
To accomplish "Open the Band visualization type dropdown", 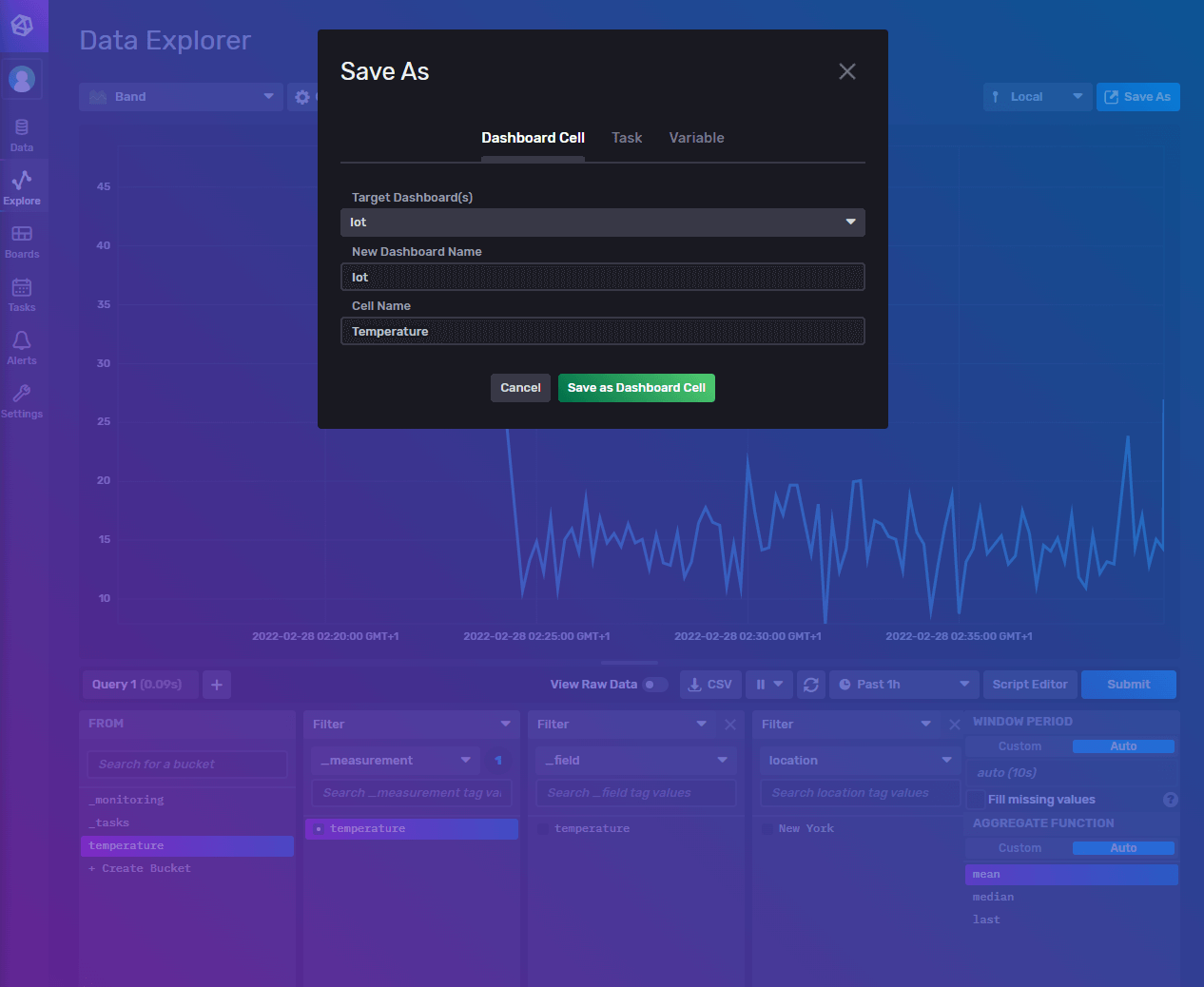I will click(x=181, y=96).
